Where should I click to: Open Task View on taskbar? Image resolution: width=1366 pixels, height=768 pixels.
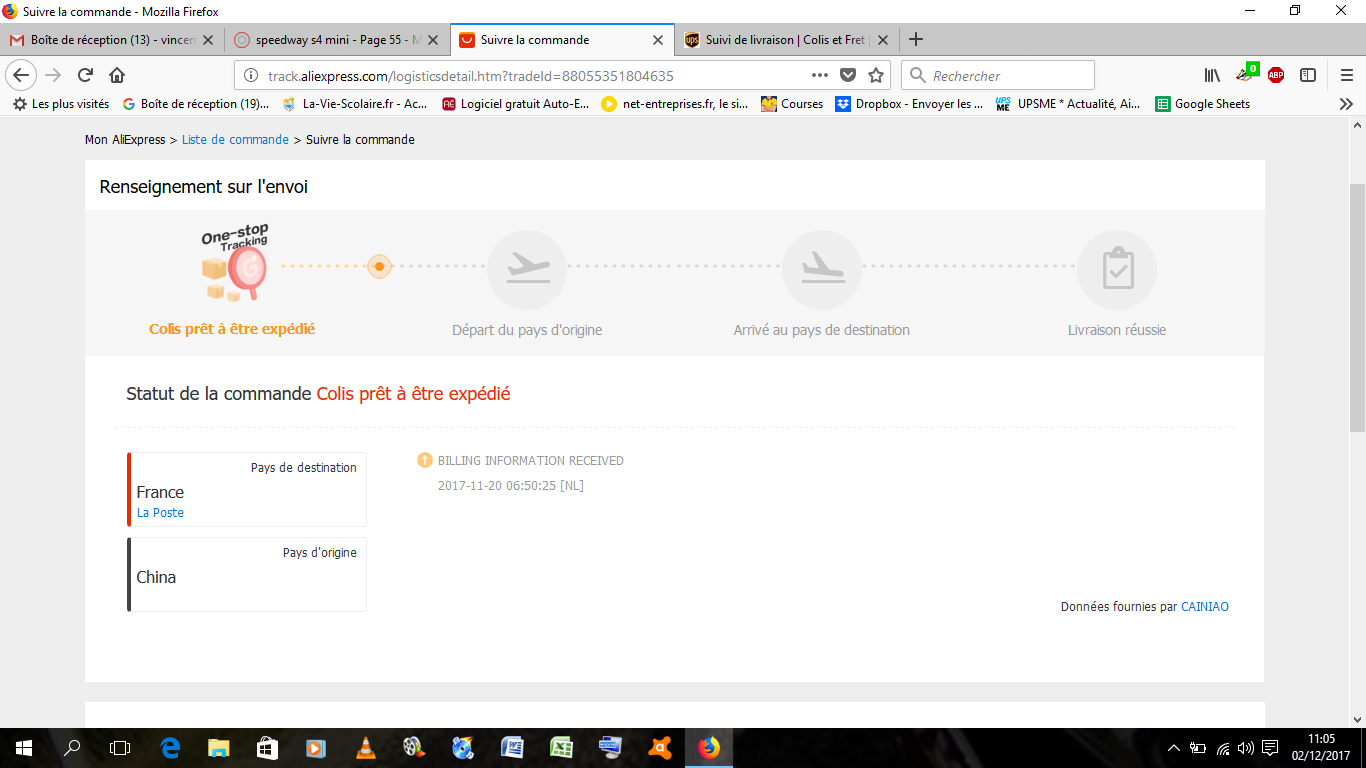click(120, 747)
